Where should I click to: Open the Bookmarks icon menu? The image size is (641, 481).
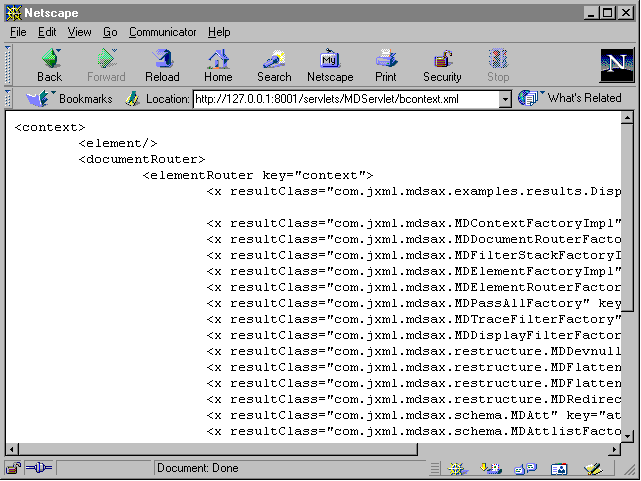[x=38, y=98]
